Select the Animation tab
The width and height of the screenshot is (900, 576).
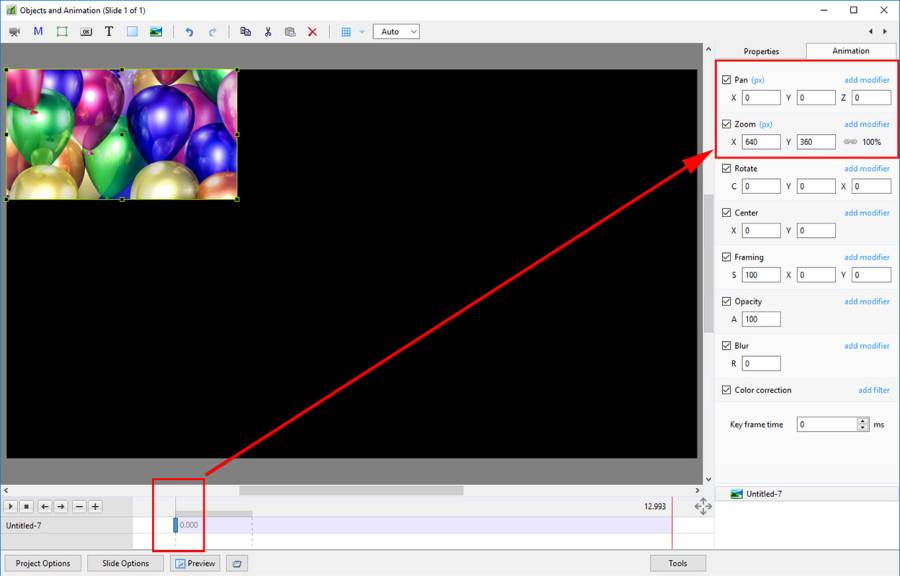click(x=850, y=51)
